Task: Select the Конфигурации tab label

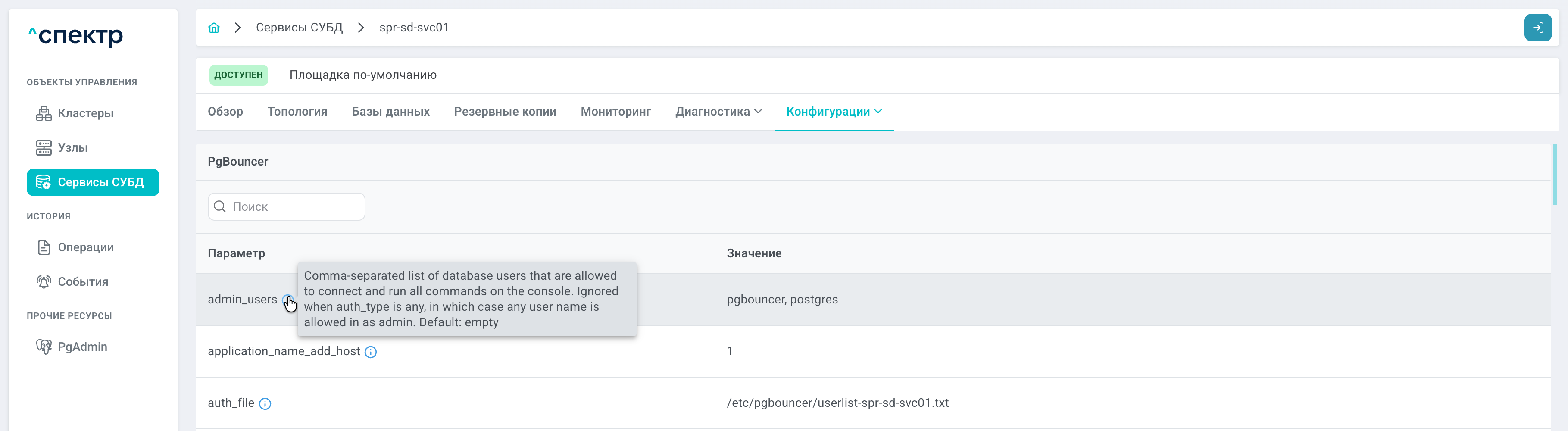Action: click(x=828, y=111)
